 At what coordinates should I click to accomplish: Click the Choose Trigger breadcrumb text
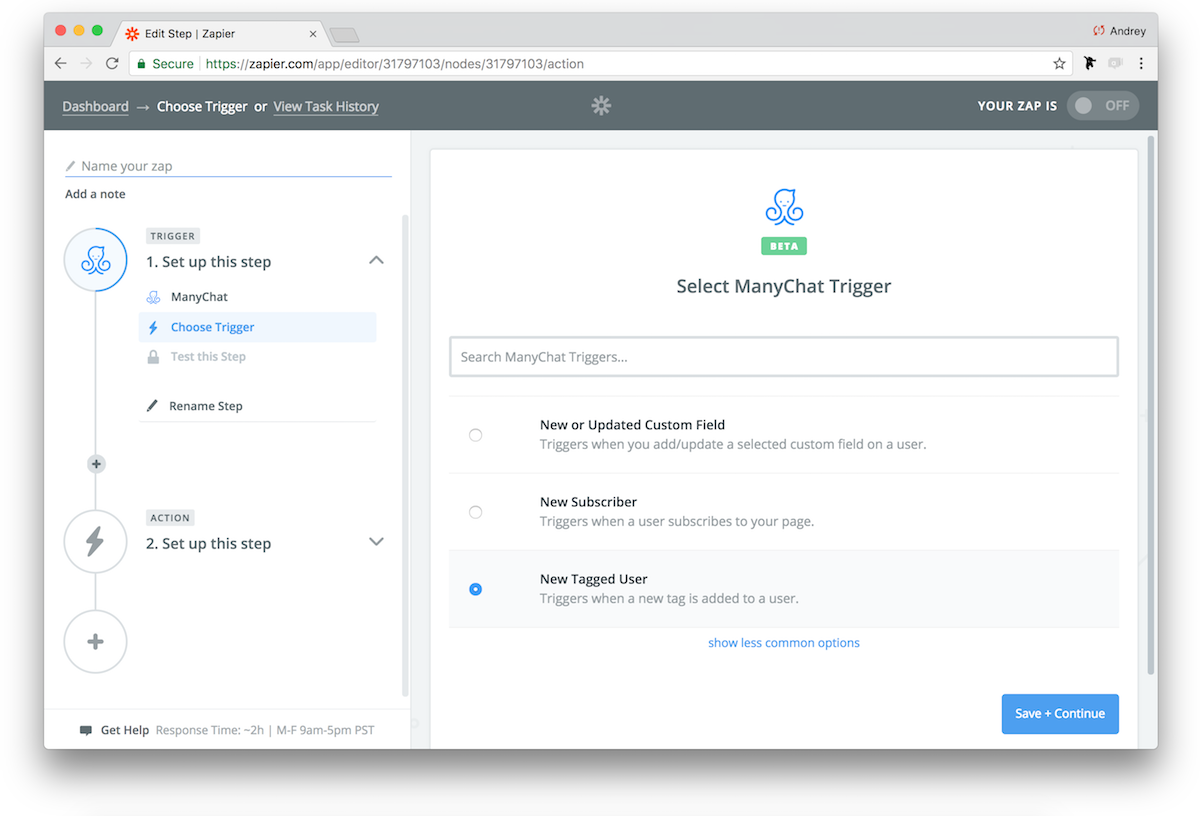202,106
